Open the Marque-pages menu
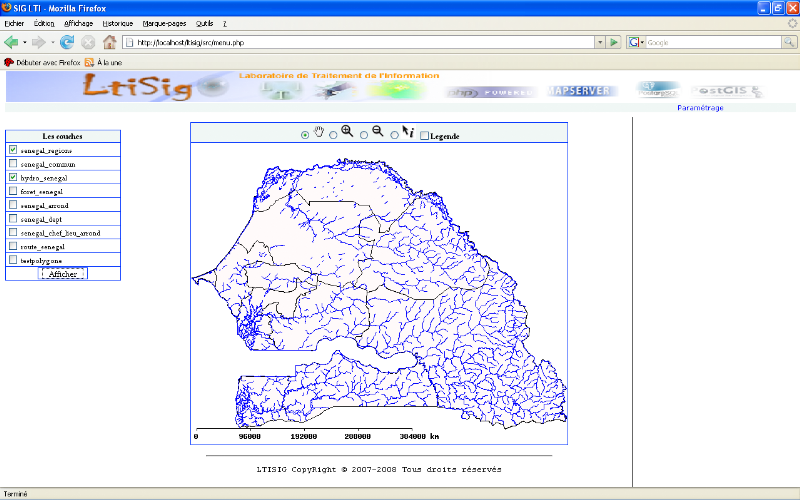The height and width of the screenshot is (500, 800). click(x=163, y=22)
